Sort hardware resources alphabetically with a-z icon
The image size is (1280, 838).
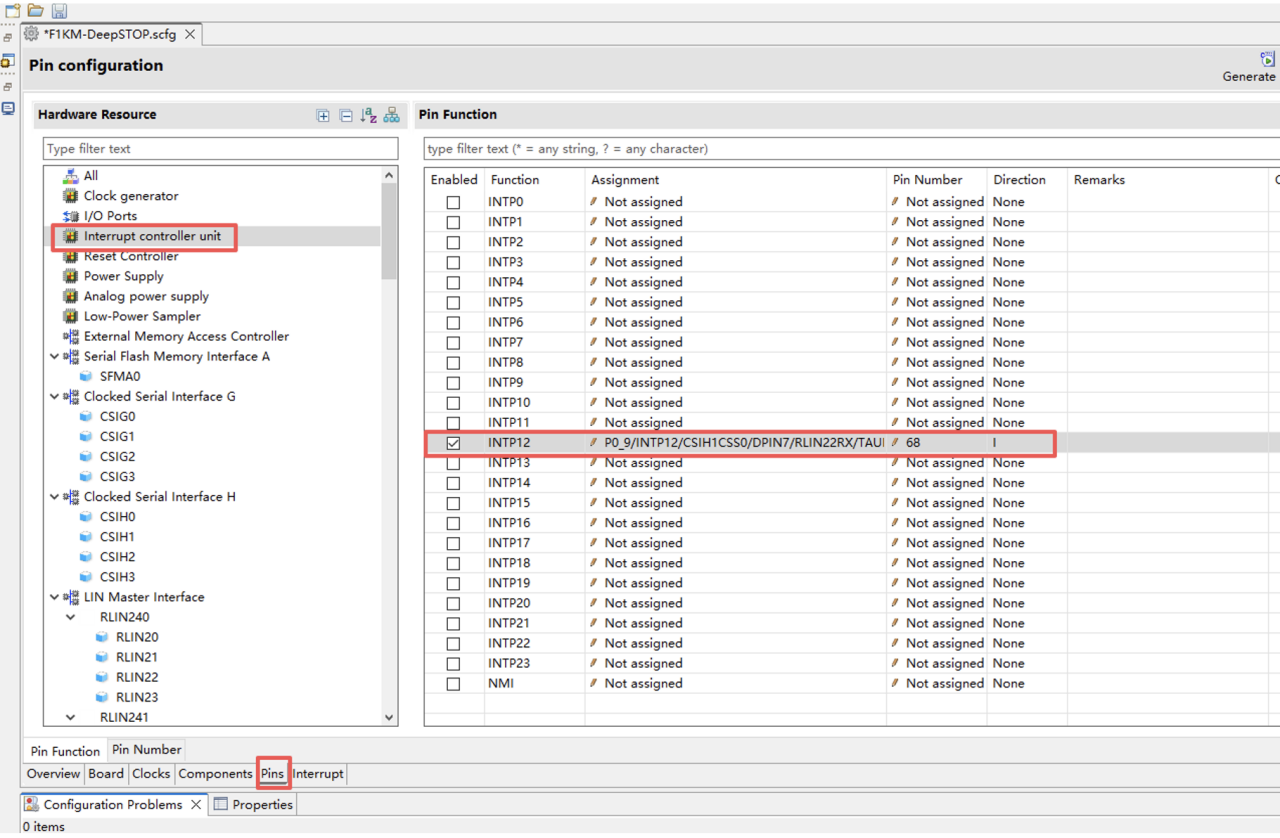pos(368,116)
